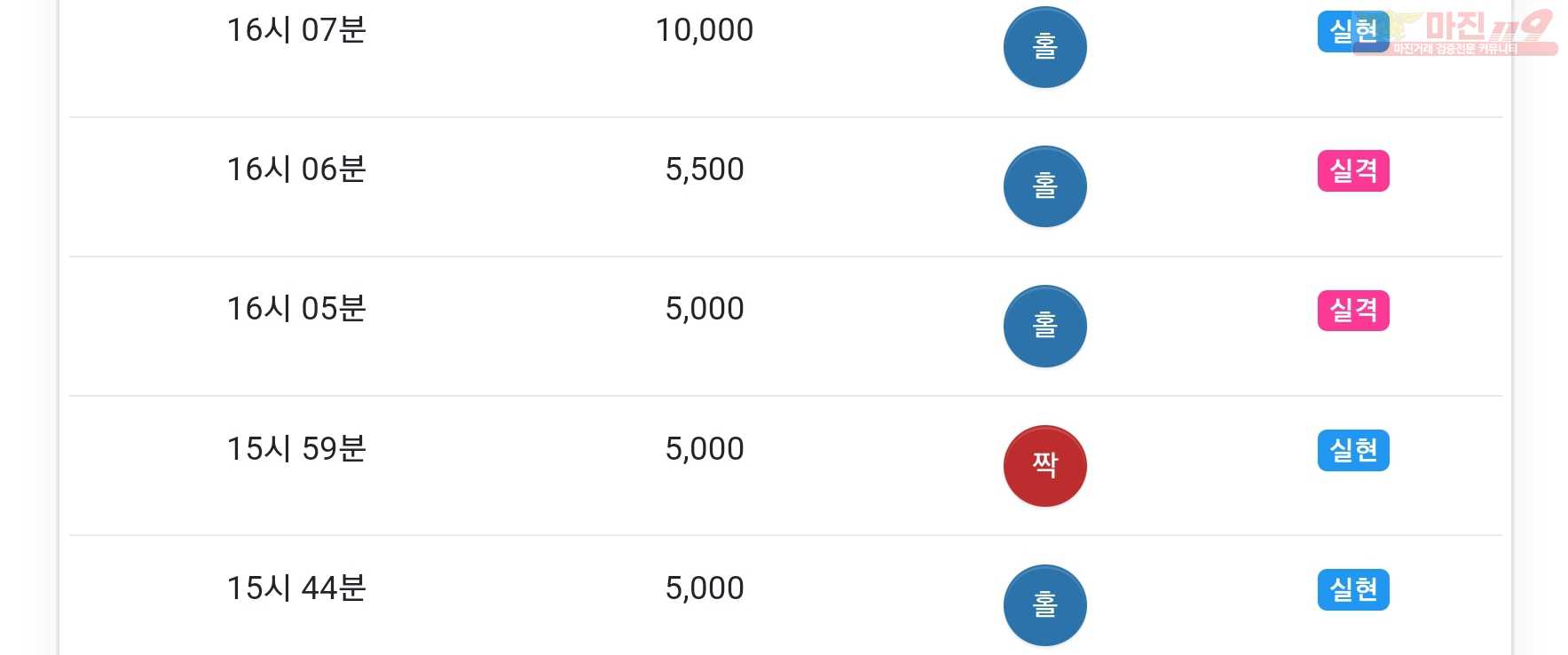Click the pink 실격 badge in 16시 05분 row

coord(1353,310)
